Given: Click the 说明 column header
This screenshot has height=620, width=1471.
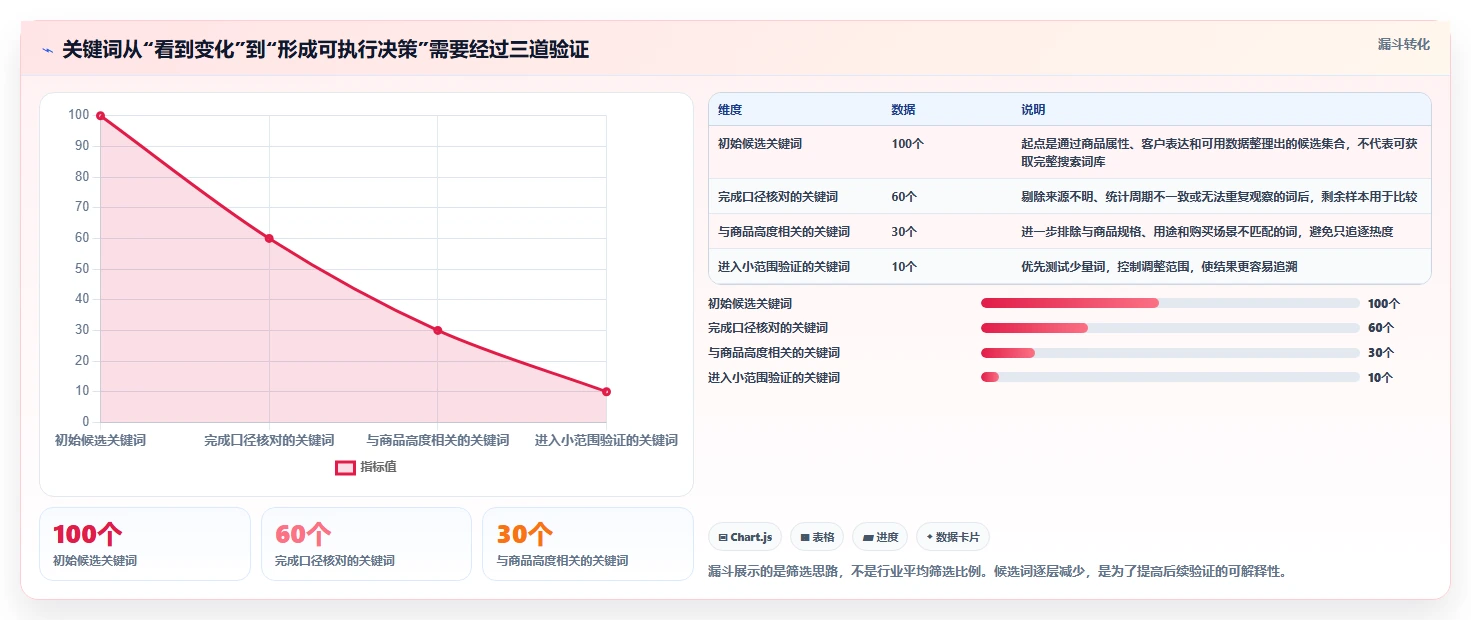Looking at the screenshot, I should click(x=1033, y=109).
